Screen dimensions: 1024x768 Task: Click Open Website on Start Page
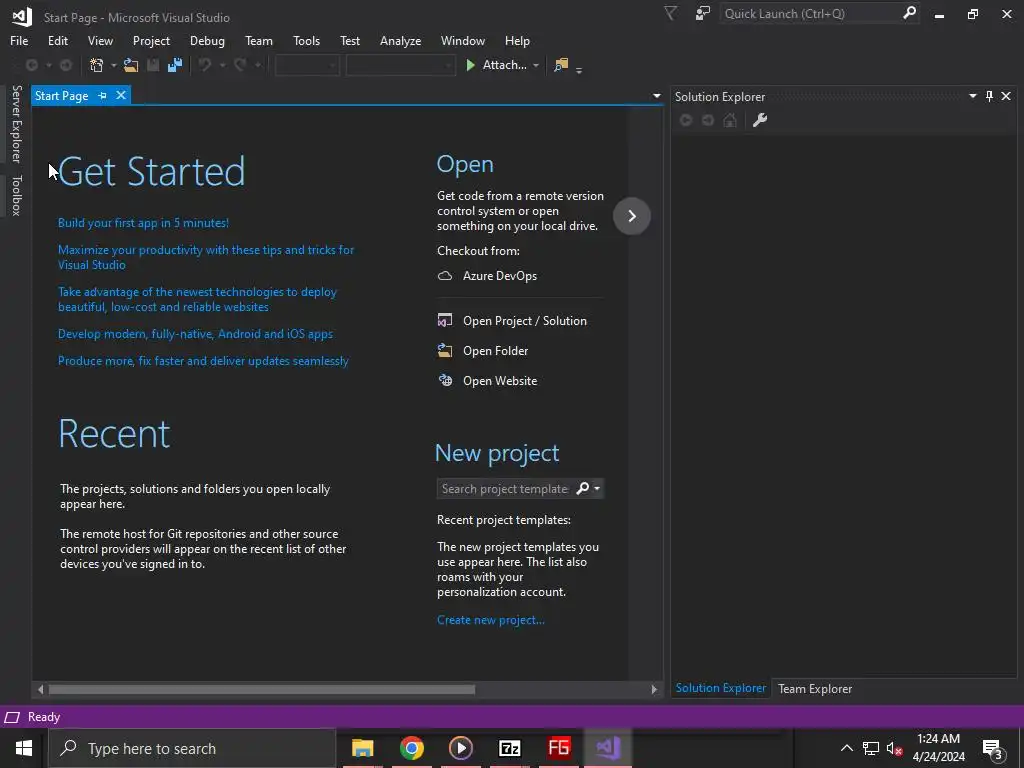(487, 381)
